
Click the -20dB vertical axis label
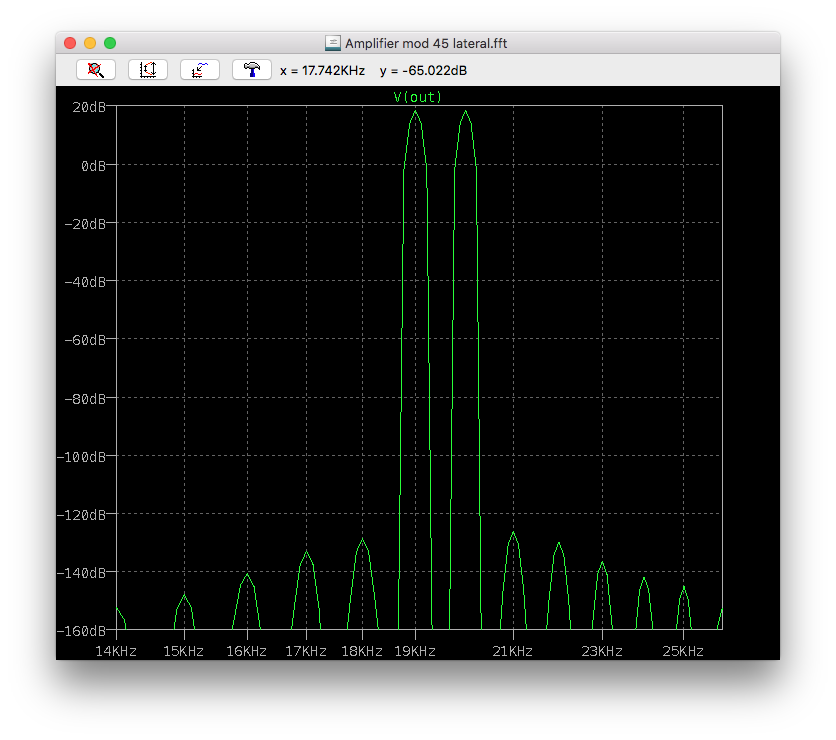(85, 224)
